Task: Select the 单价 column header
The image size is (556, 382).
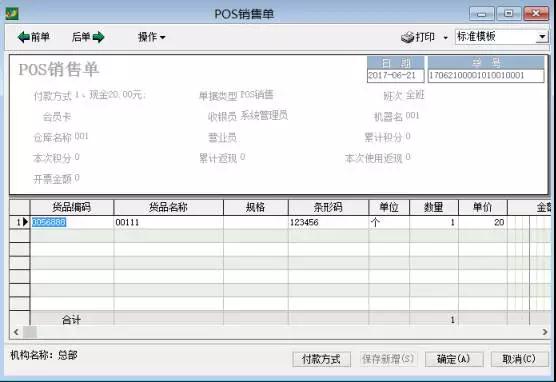Action: tap(483, 207)
